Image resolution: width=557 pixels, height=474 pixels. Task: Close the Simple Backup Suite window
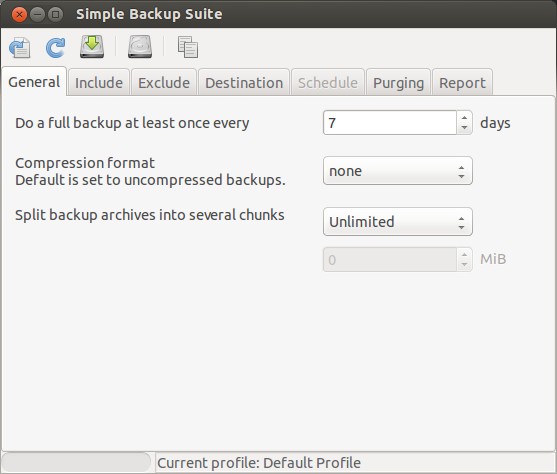tap(19, 15)
